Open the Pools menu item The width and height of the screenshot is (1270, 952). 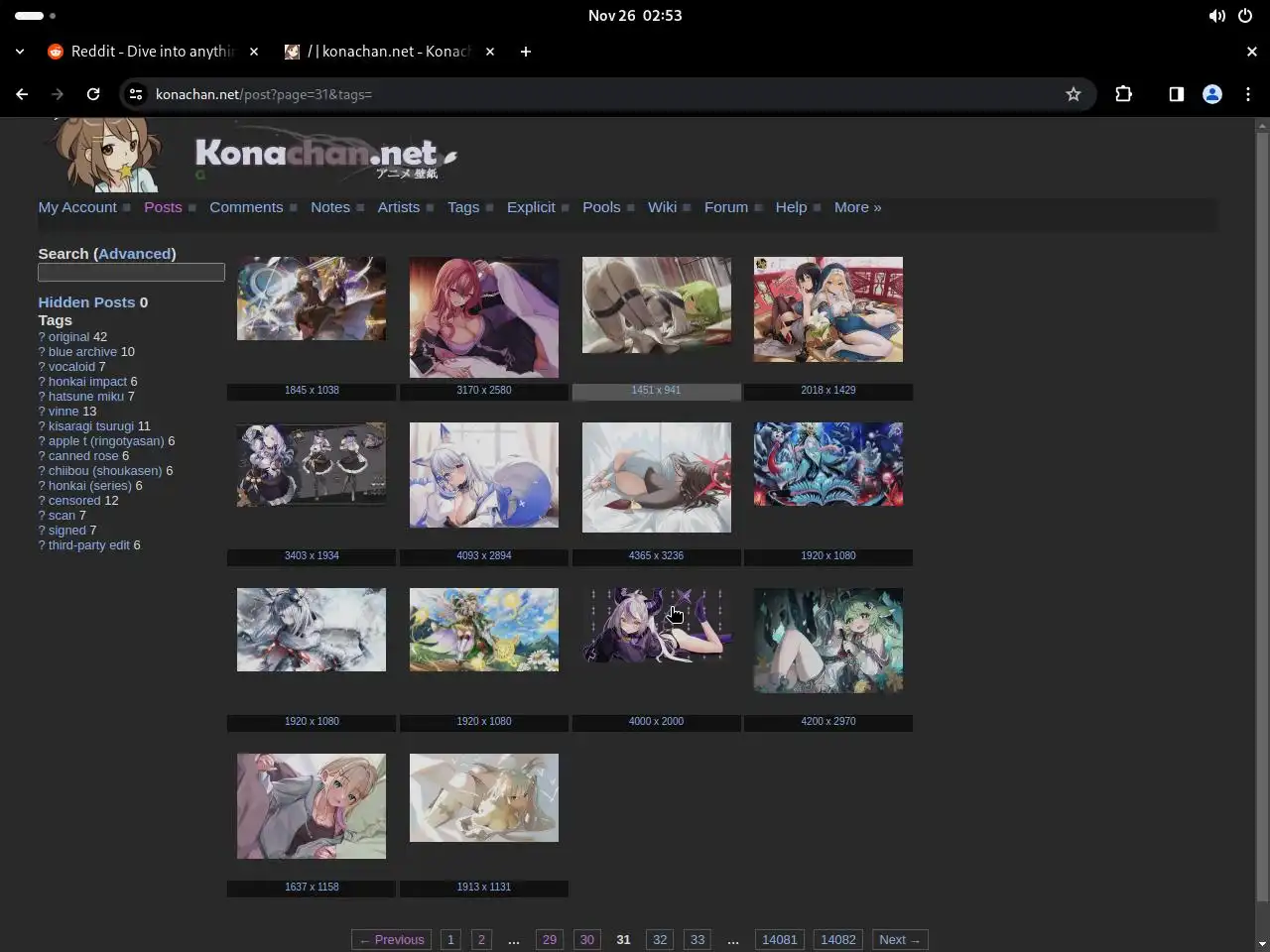point(601,207)
